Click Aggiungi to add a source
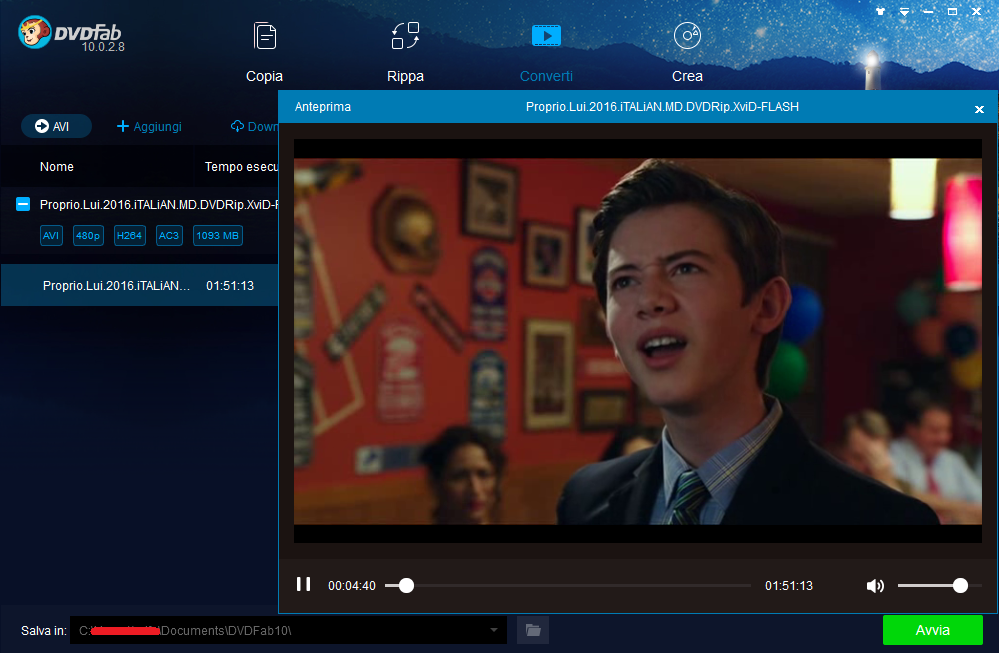 click(149, 126)
